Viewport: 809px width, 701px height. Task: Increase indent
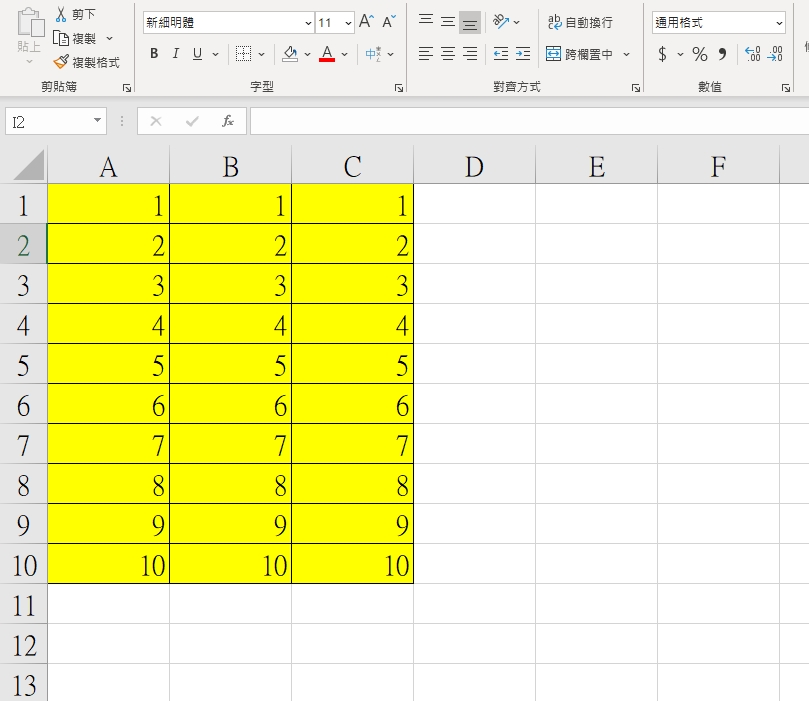coord(523,54)
